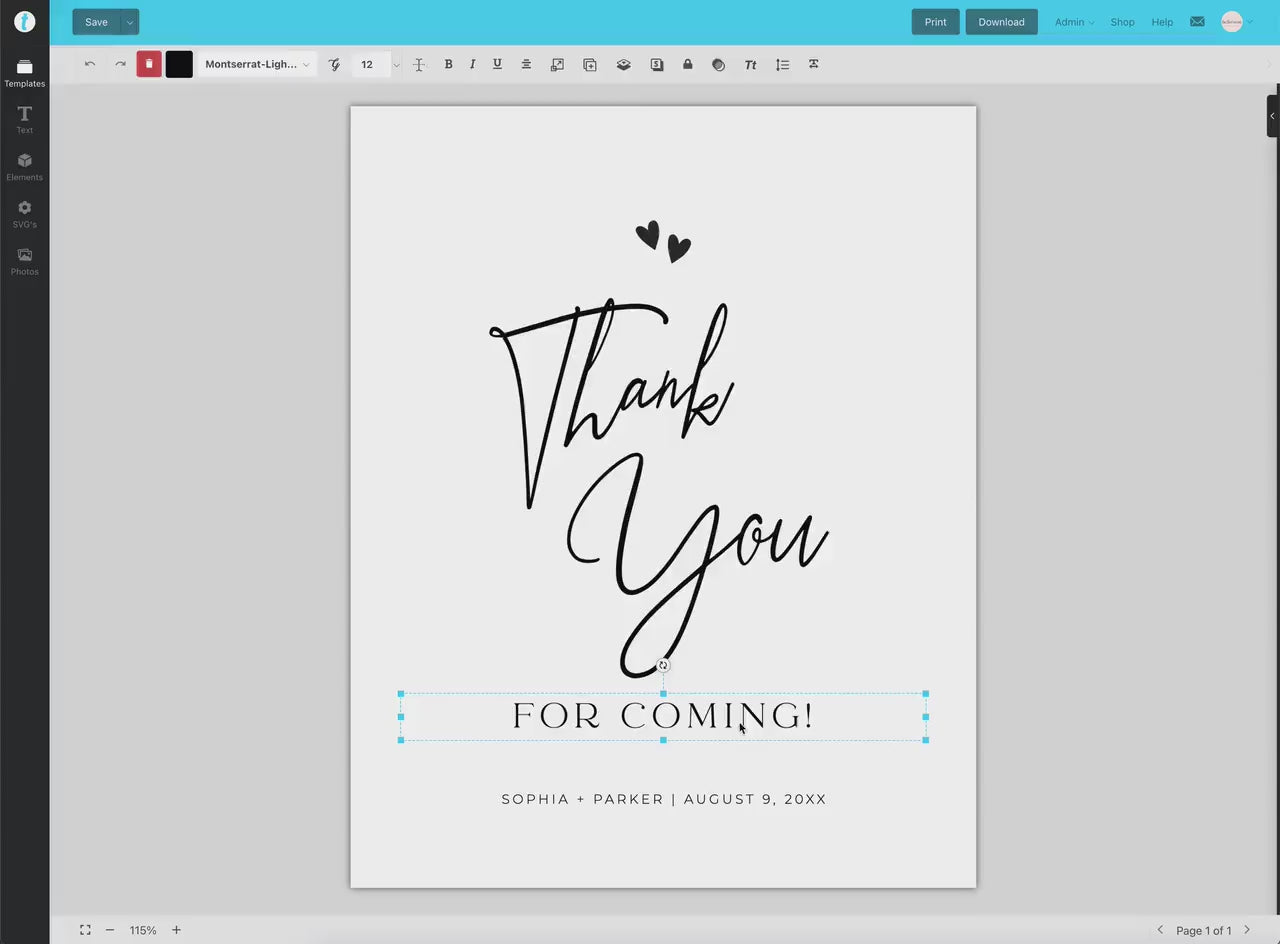Image resolution: width=1280 pixels, height=944 pixels.
Task: Click the Print button
Action: coord(935,22)
